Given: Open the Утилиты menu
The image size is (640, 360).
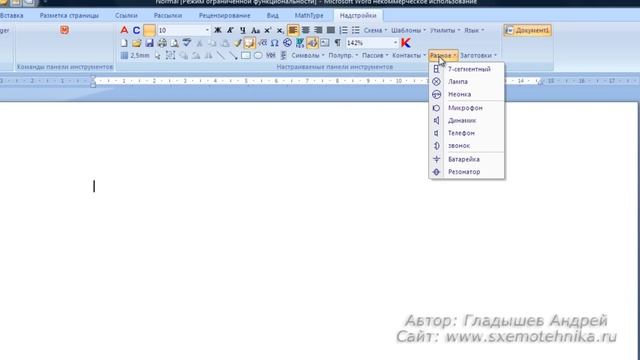Looking at the screenshot, I should tap(445, 30).
